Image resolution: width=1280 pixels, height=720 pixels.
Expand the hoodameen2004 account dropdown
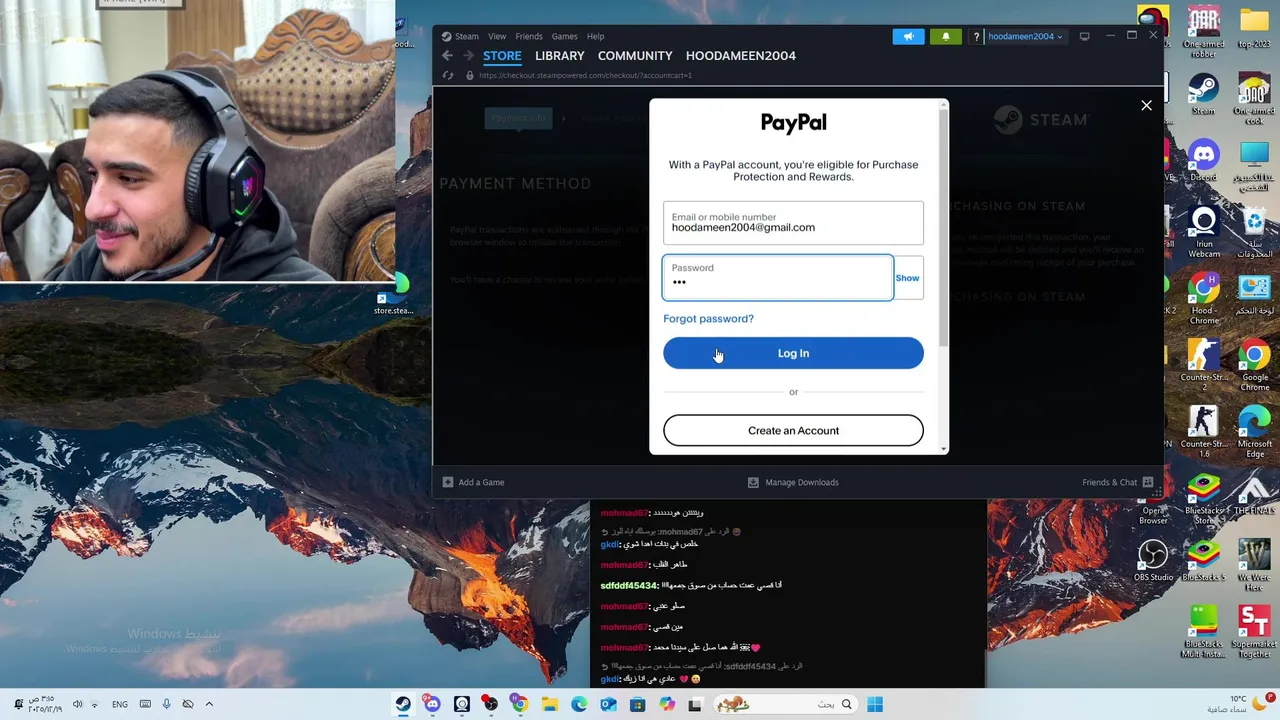pyautogui.click(x=1025, y=36)
